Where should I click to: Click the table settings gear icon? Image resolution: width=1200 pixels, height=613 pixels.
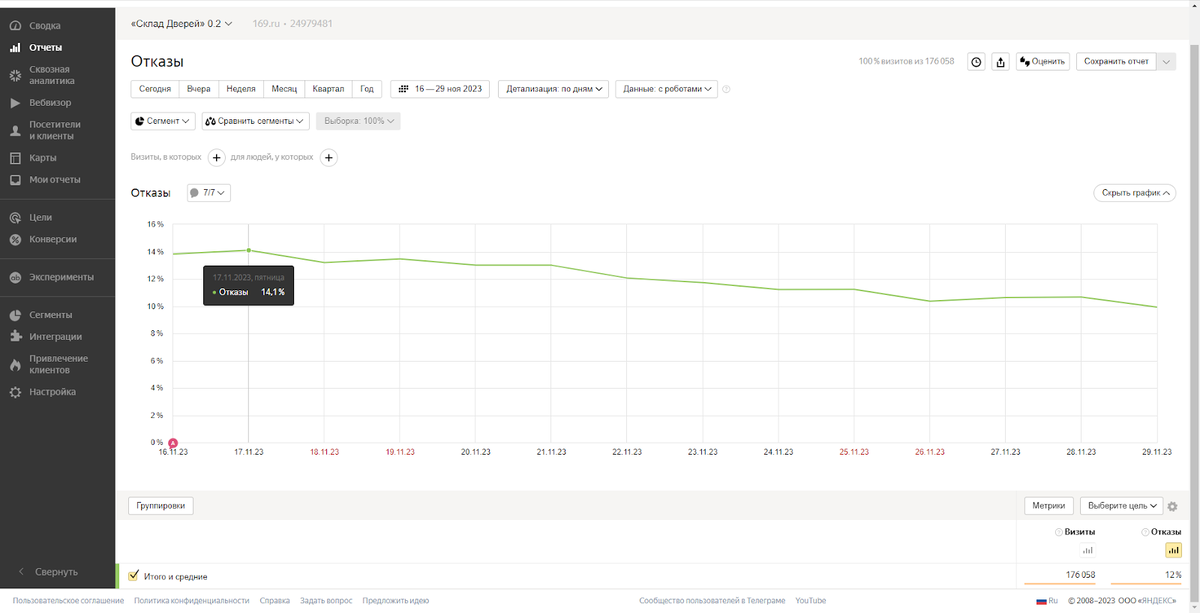click(x=1173, y=507)
